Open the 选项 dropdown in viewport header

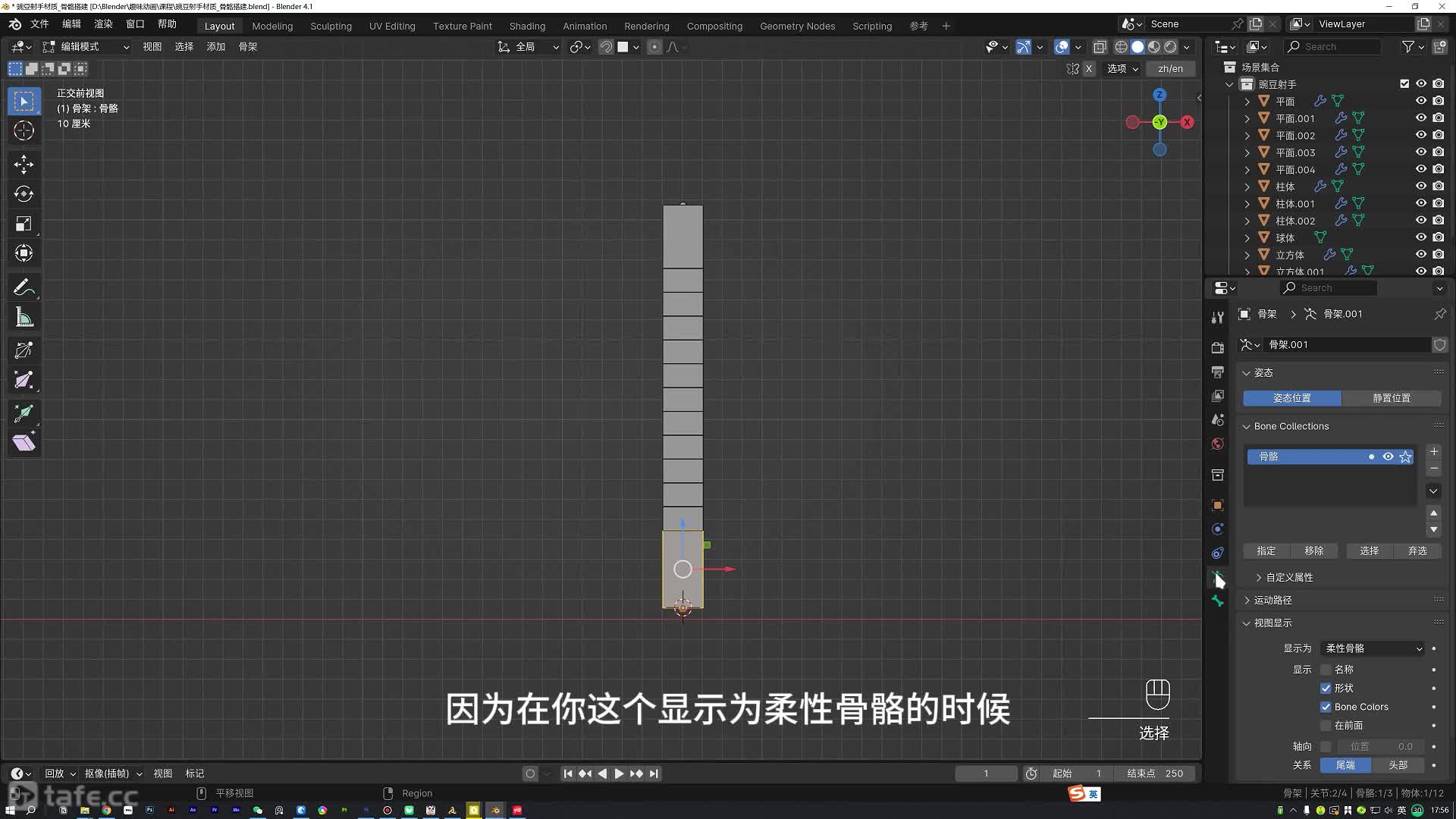1122,68
